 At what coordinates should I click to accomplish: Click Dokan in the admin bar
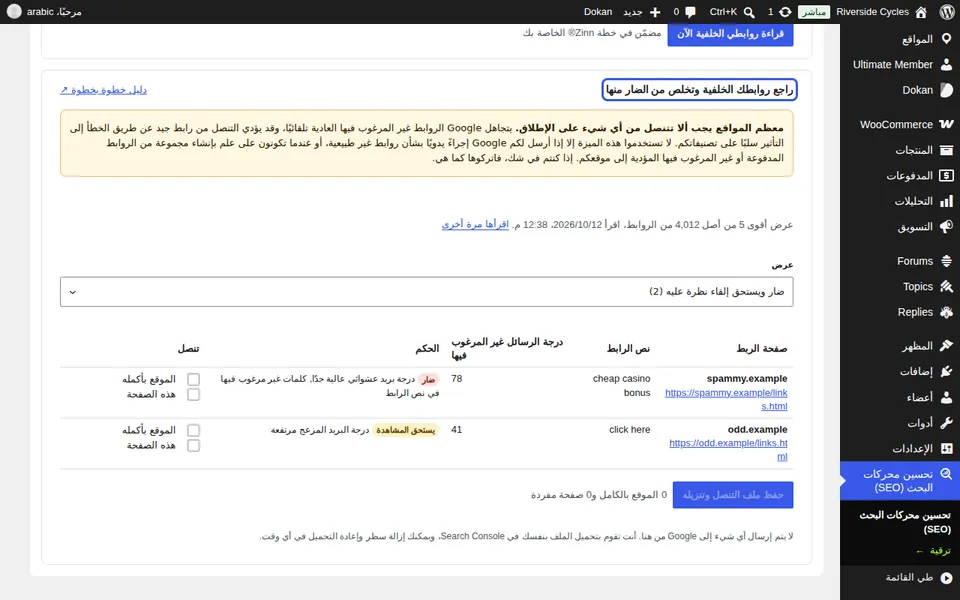coord(598,12)
